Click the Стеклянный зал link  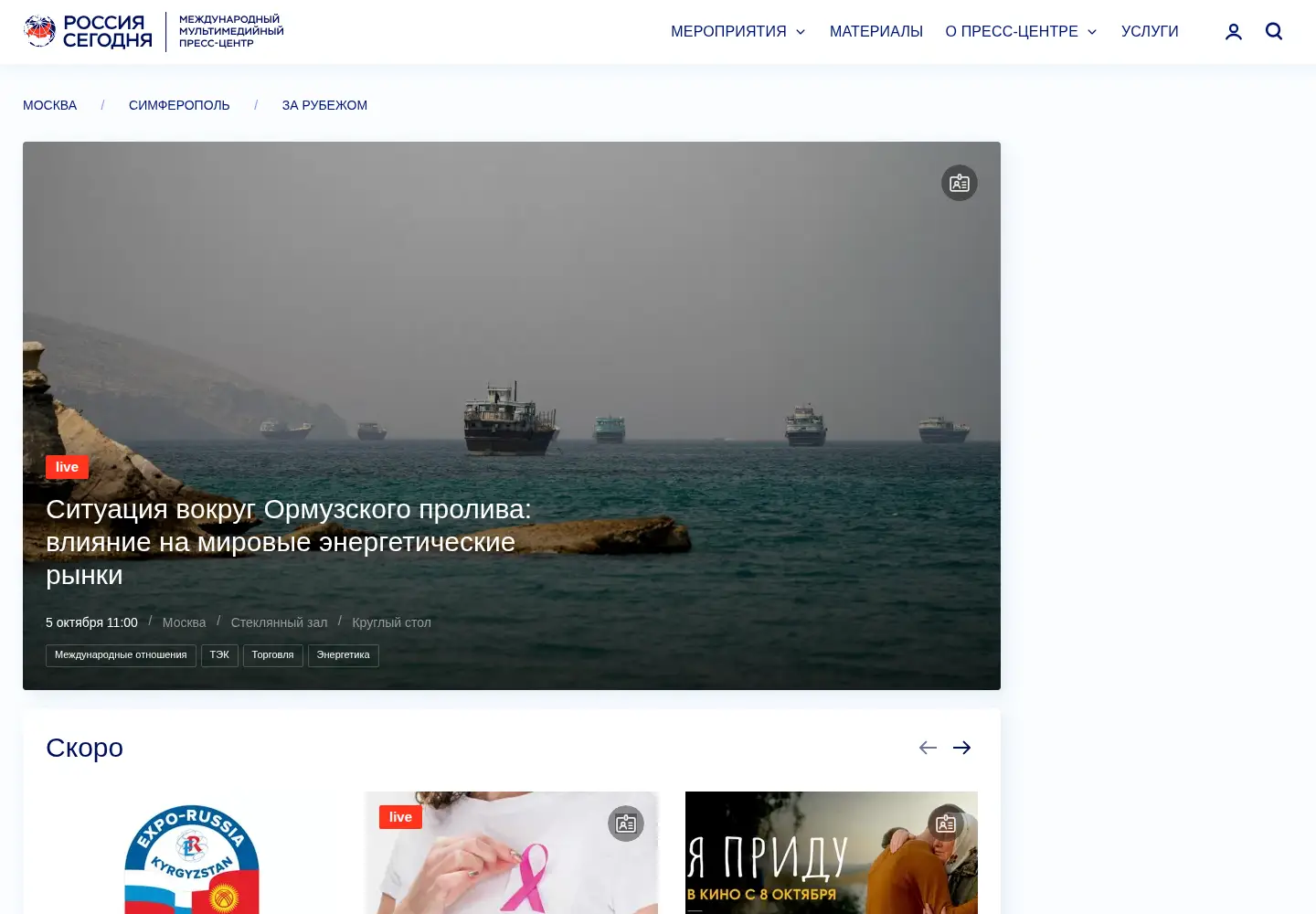click(x=279, y=622)
